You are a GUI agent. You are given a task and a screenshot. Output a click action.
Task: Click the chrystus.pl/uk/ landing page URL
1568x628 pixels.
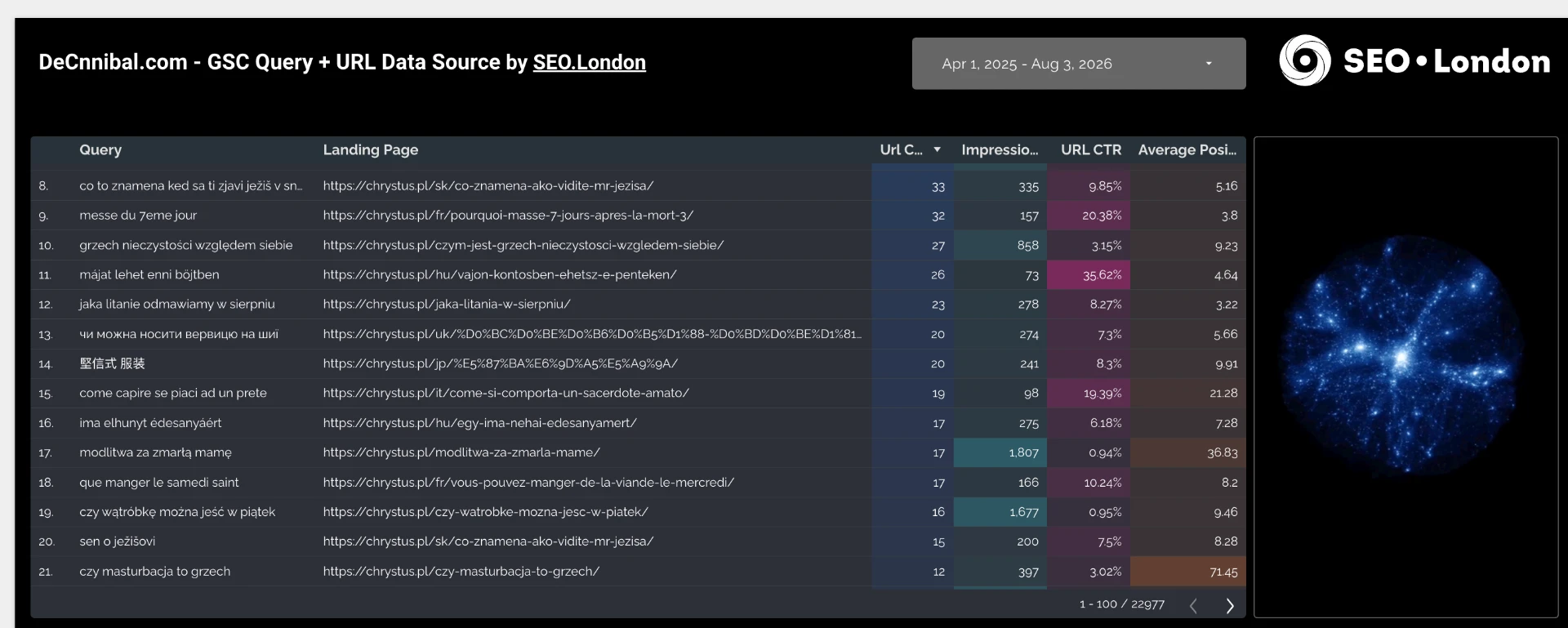(592, 334)
